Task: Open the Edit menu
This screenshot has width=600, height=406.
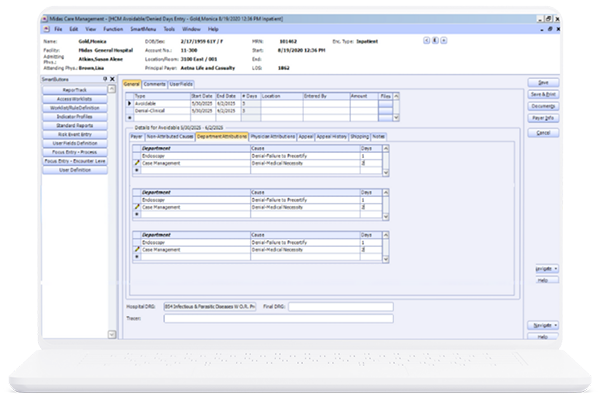Action: click(73, 29)
